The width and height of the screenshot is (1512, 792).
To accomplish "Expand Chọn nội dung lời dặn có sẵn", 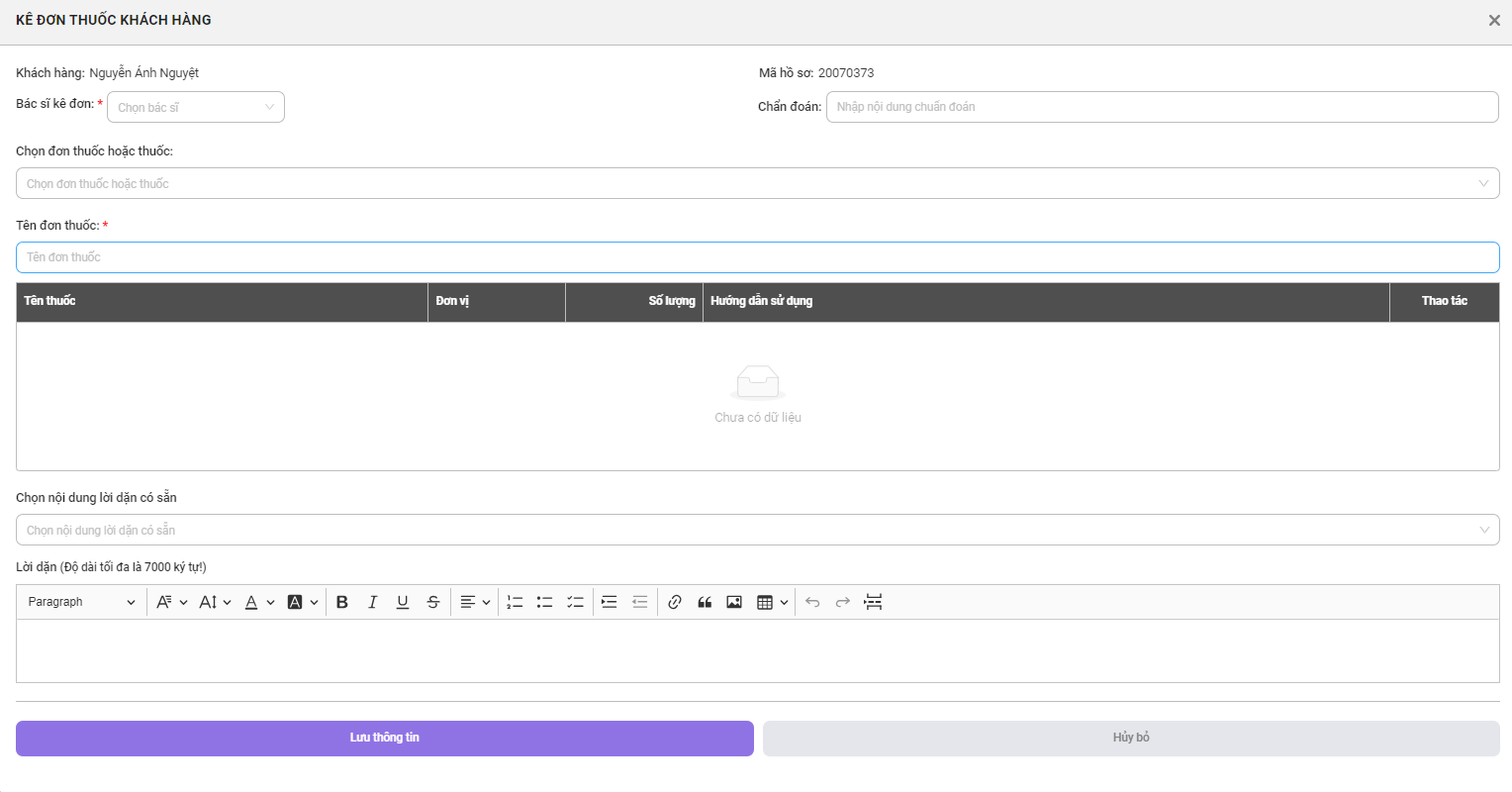I will point(757,530).
